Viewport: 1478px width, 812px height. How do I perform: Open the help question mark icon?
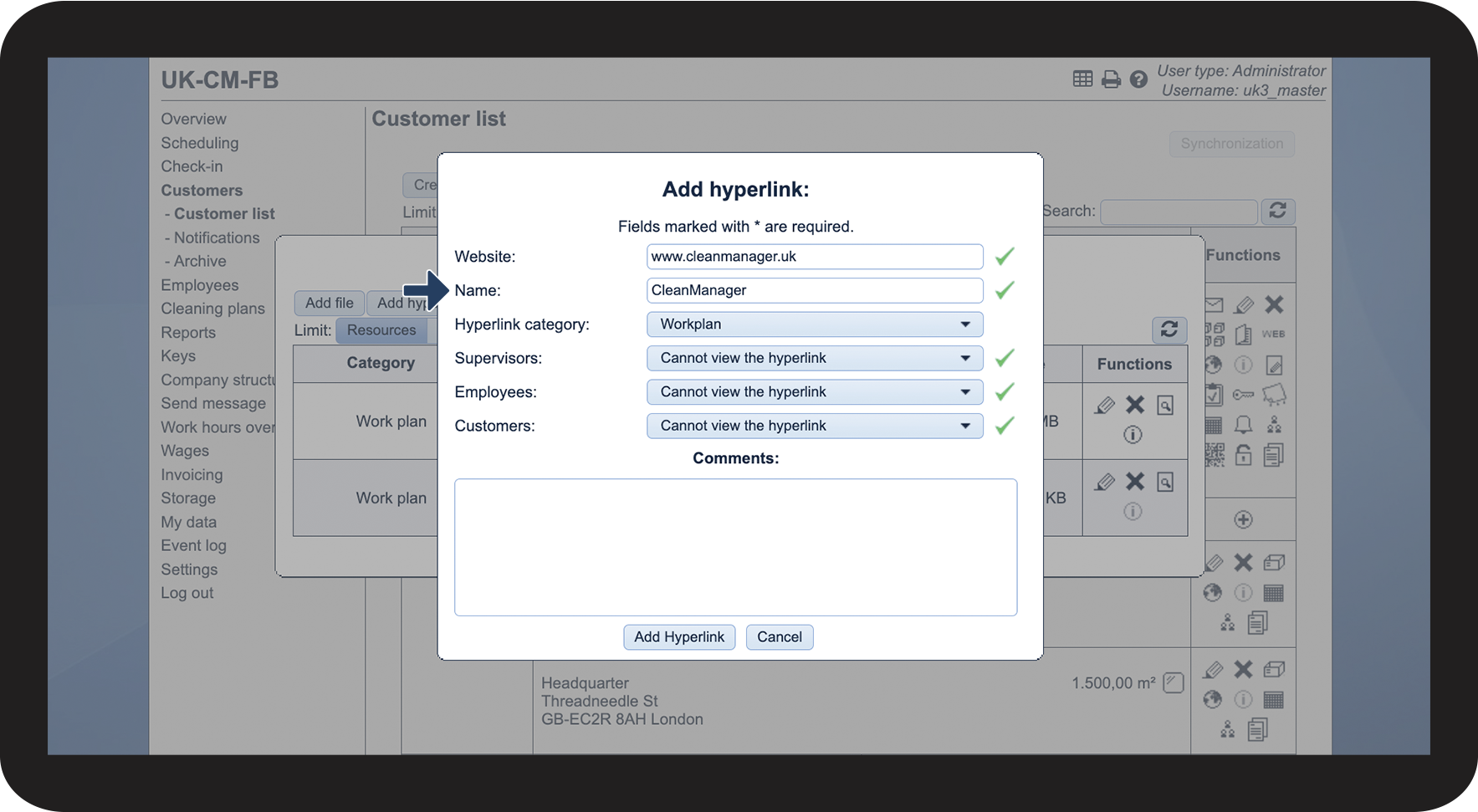pyautogui.click(x=1138, y=79)
